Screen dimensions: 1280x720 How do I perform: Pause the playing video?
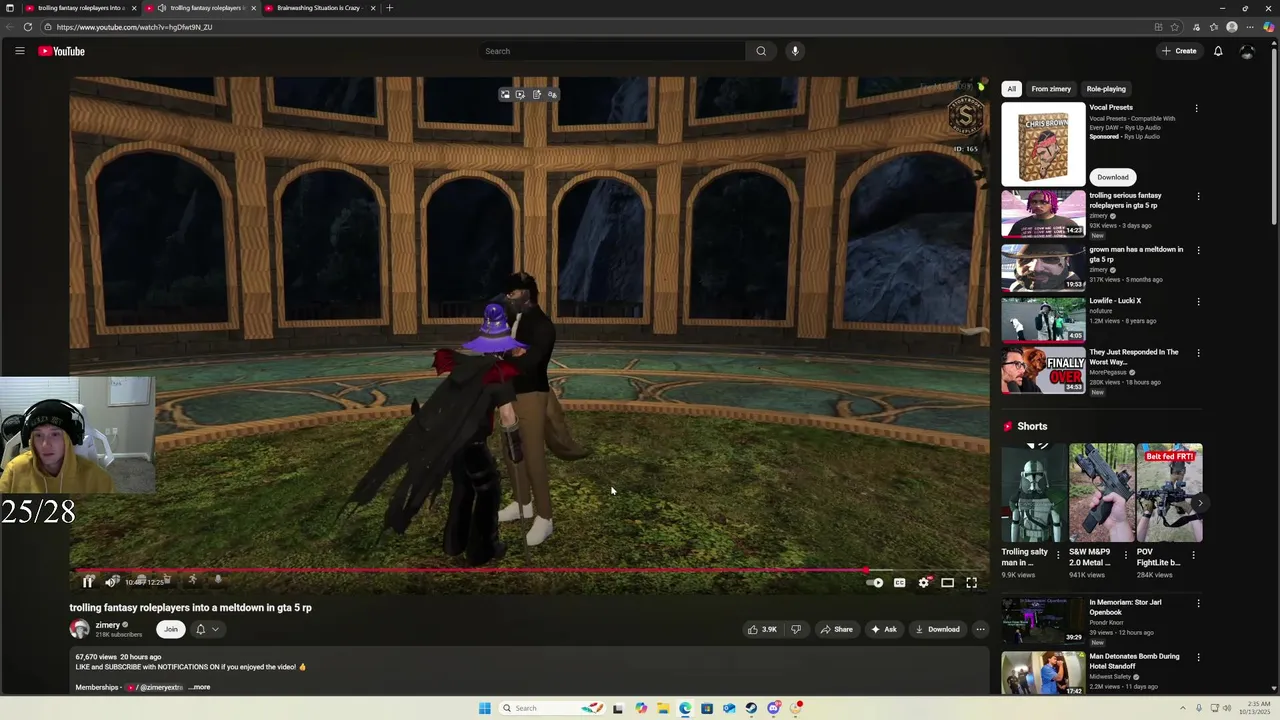(x=88, y=582)
